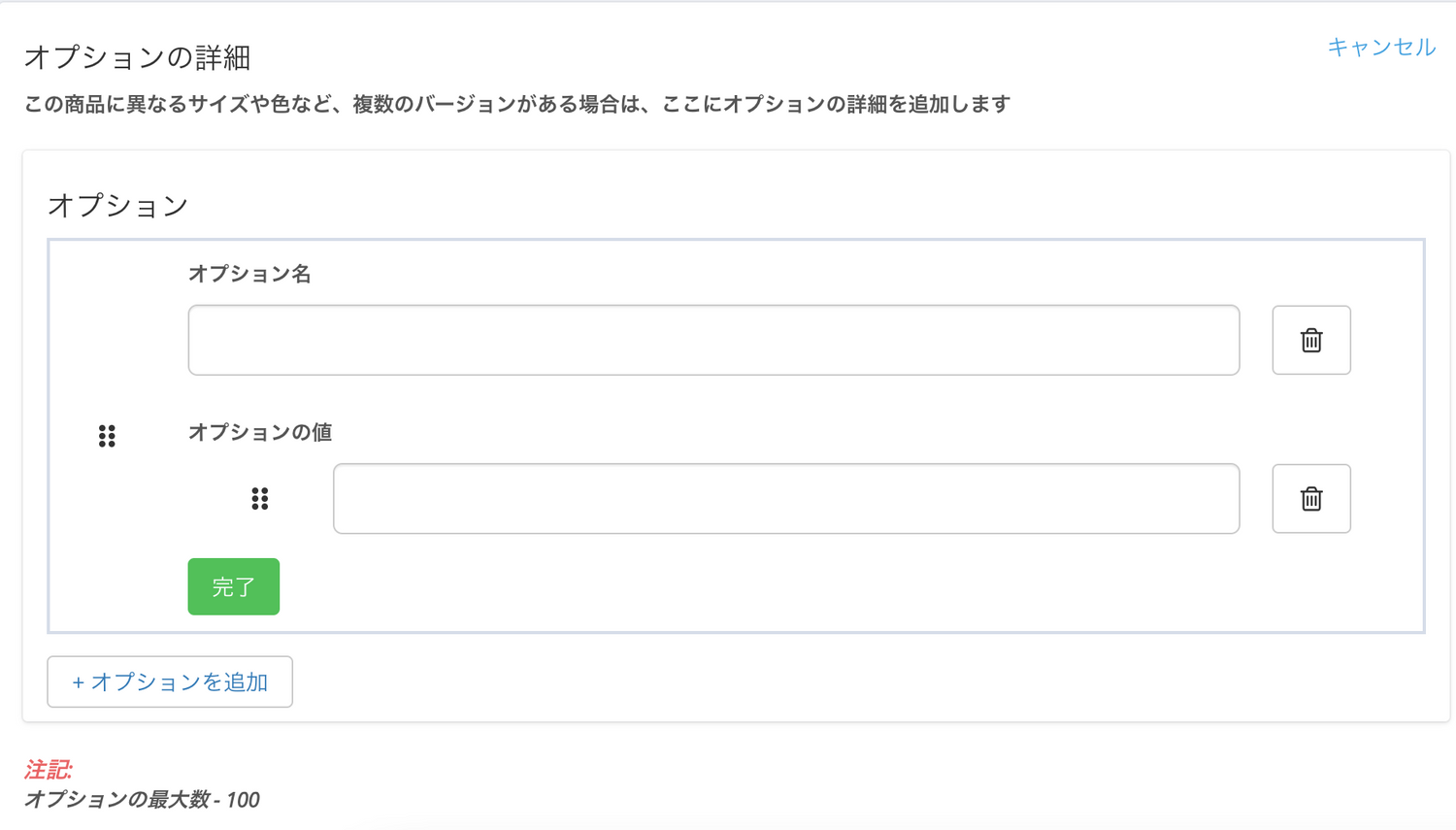Image resolution: width=1456 pixels, height=830 pixels.
Task: Delete the option value row via trash icon
Action: pos(1310,498)
